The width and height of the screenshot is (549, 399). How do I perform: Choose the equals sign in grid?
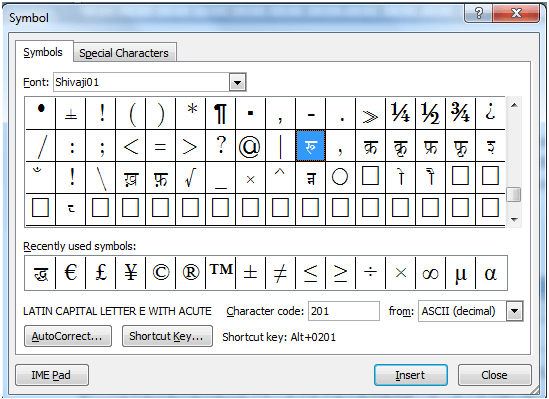tap(160, 146)
